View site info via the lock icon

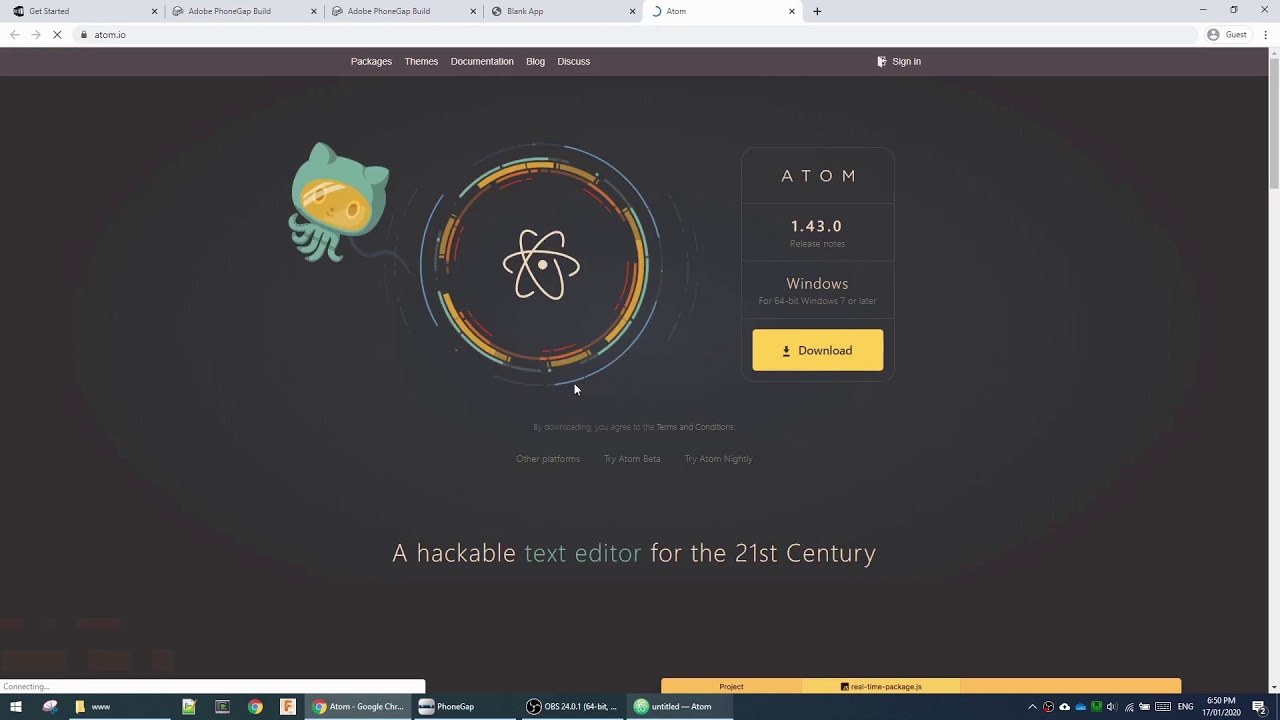click(84, 35)
